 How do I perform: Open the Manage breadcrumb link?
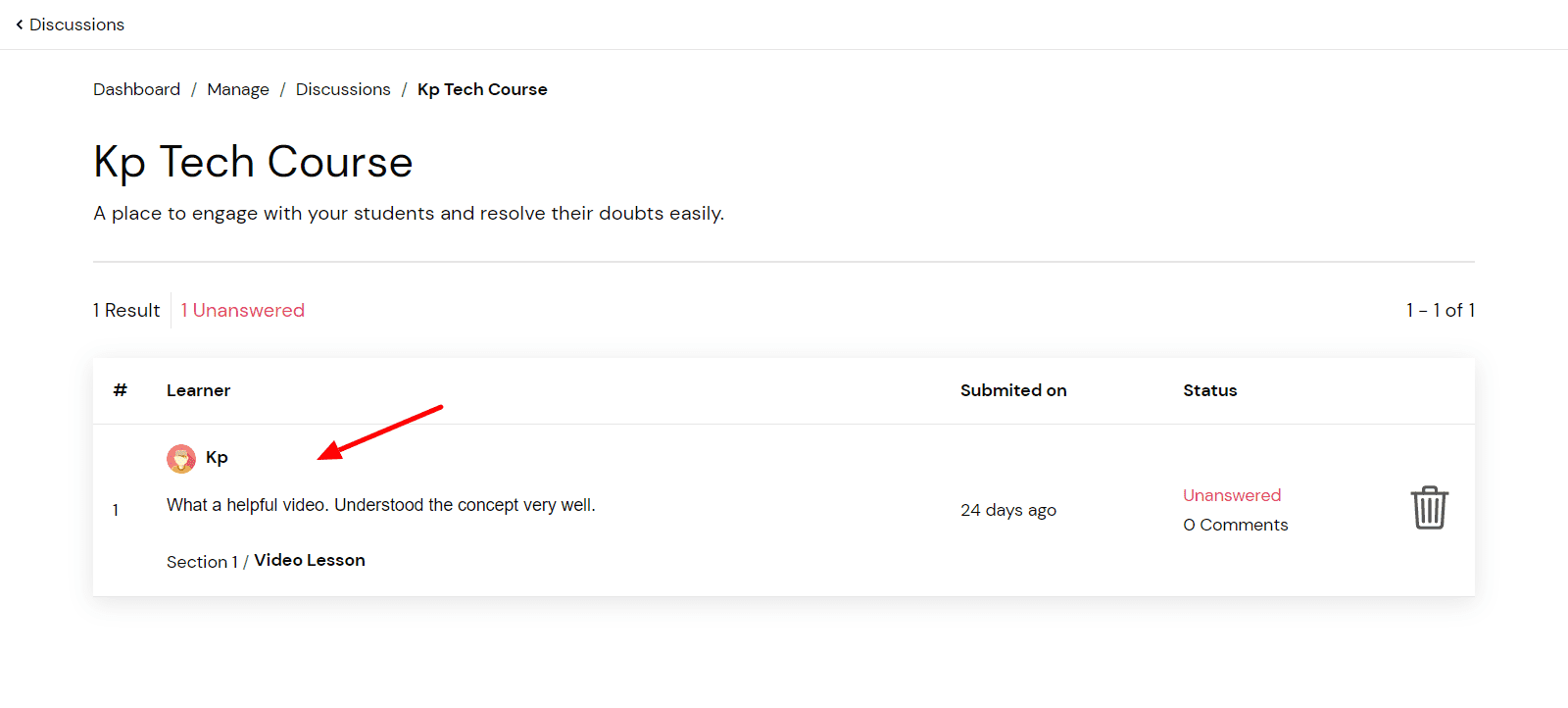pos(238,89)
